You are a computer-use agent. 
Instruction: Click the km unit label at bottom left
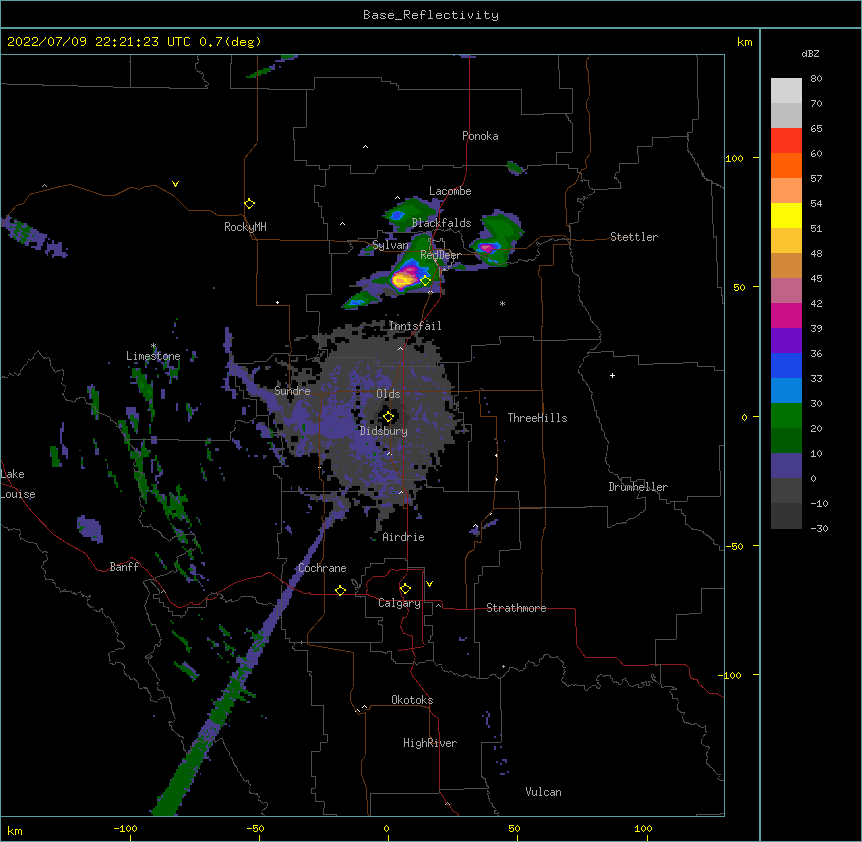pos(14,830)
